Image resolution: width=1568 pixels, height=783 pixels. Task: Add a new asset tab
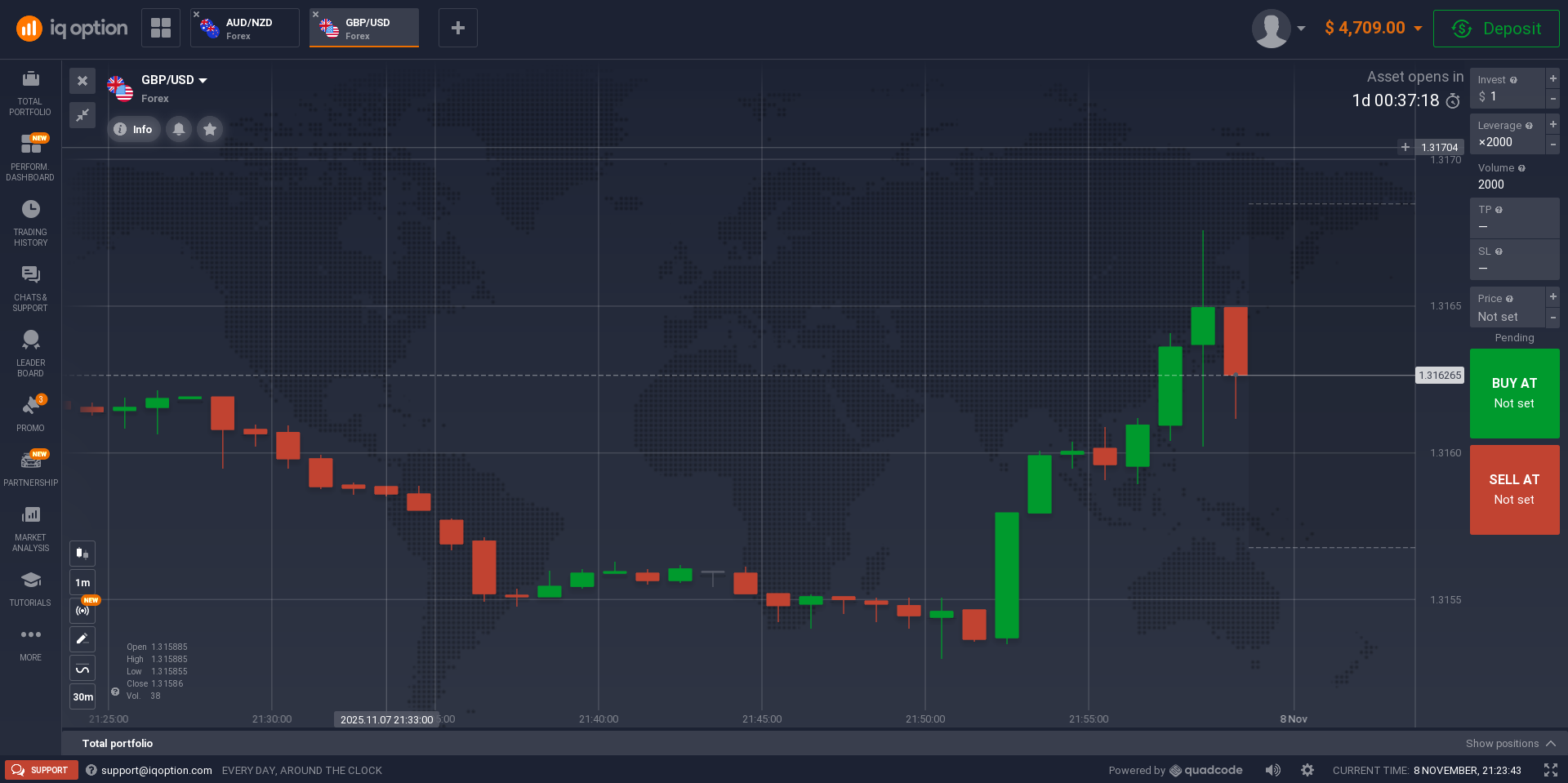458,29
